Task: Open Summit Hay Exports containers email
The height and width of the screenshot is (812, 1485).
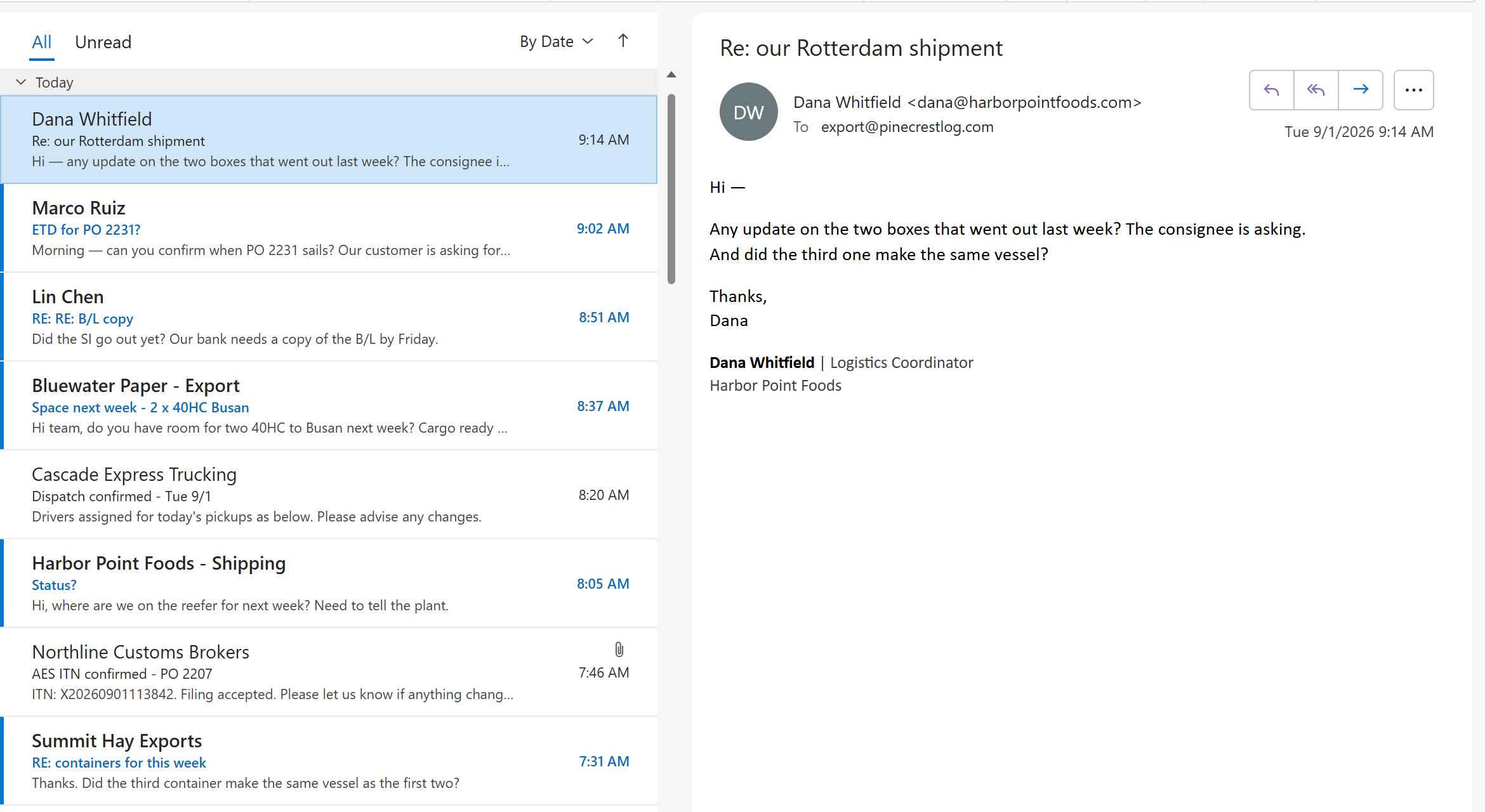Action: [330, 761]
